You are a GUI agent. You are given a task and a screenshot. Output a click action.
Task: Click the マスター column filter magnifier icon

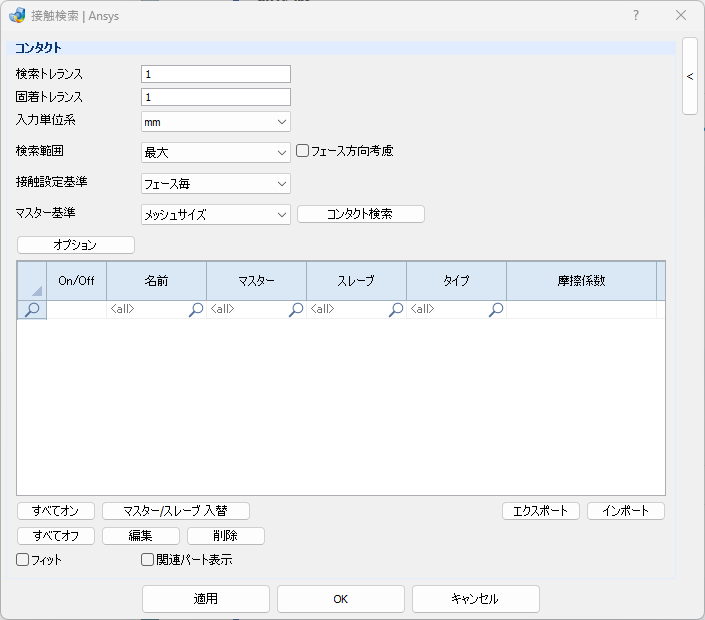click(296, 309)
